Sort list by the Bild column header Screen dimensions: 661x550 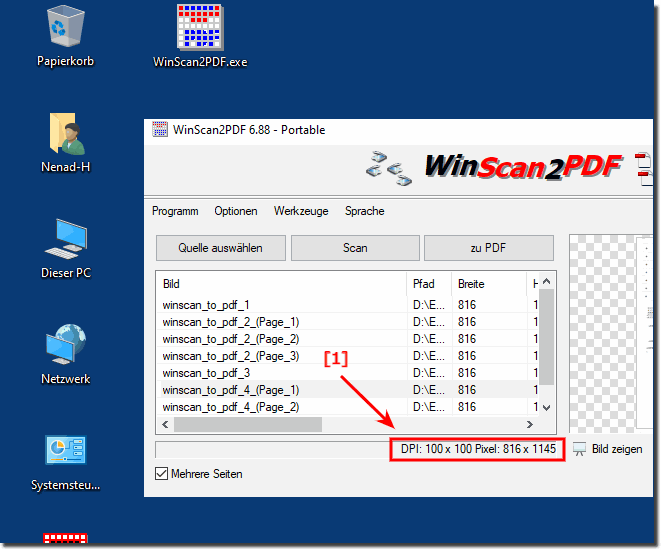coord(282,284)
